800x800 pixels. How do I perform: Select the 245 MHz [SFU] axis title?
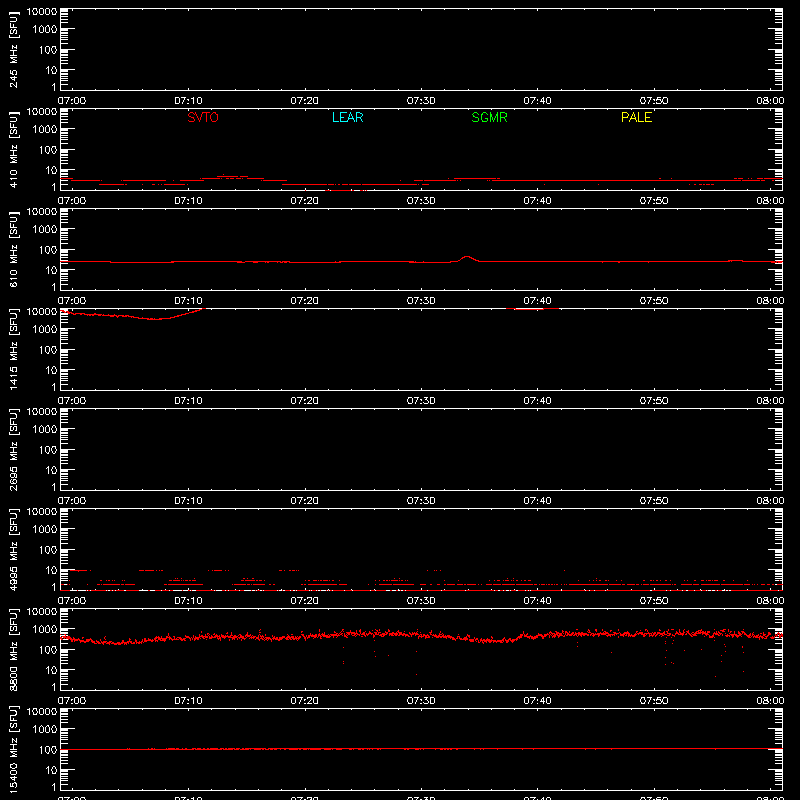[13, 49]
